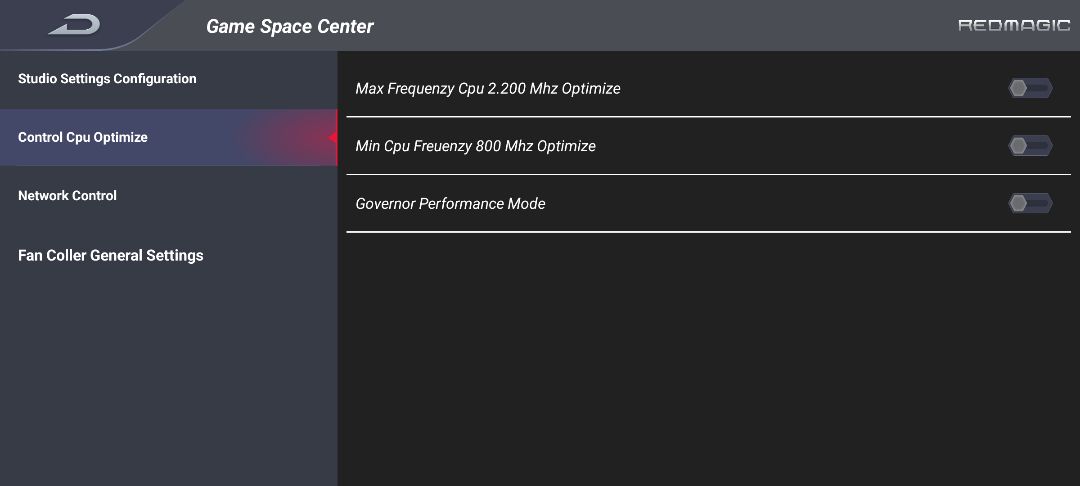Click the Governor Performance Mode text
Image resolution: width=1080 pixels, height=486 pixels.
450,204
